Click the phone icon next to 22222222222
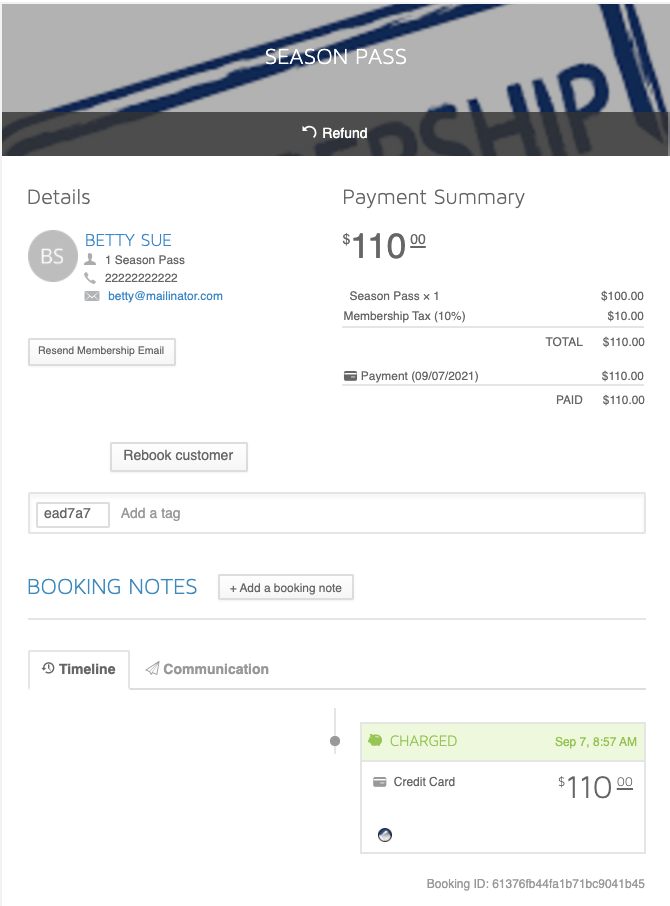The width and height of the screenshot is (670, 906). (90, 278)
